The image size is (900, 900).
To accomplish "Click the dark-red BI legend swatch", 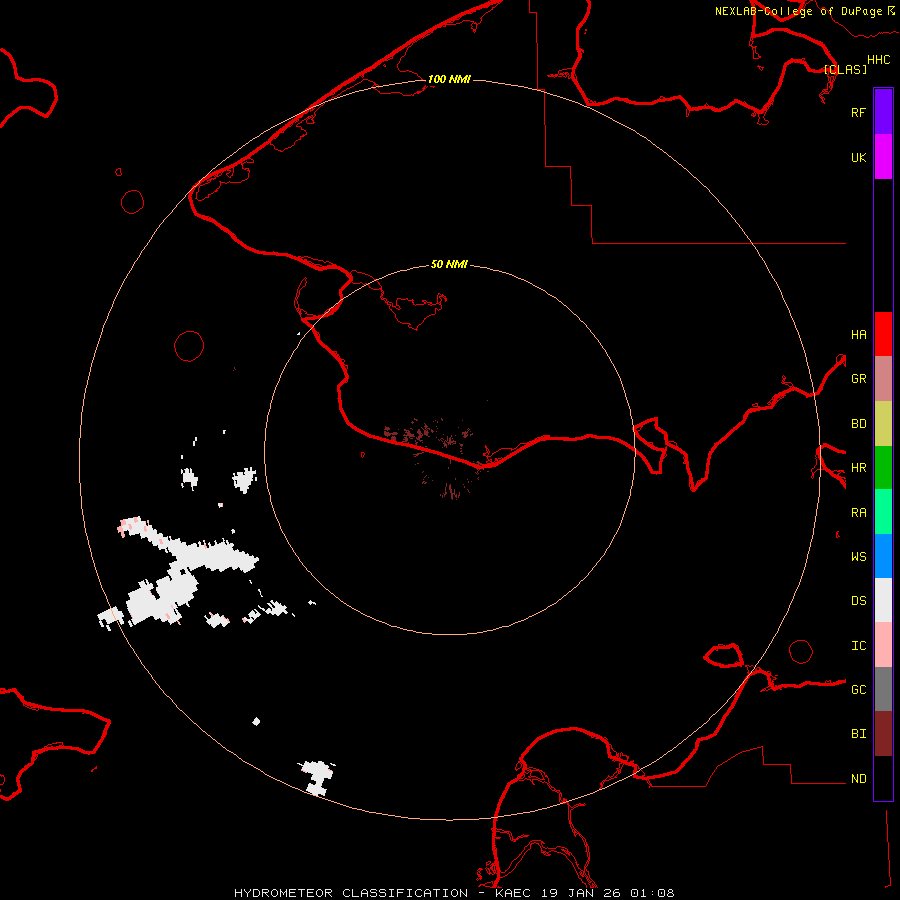I will point(883,734).
